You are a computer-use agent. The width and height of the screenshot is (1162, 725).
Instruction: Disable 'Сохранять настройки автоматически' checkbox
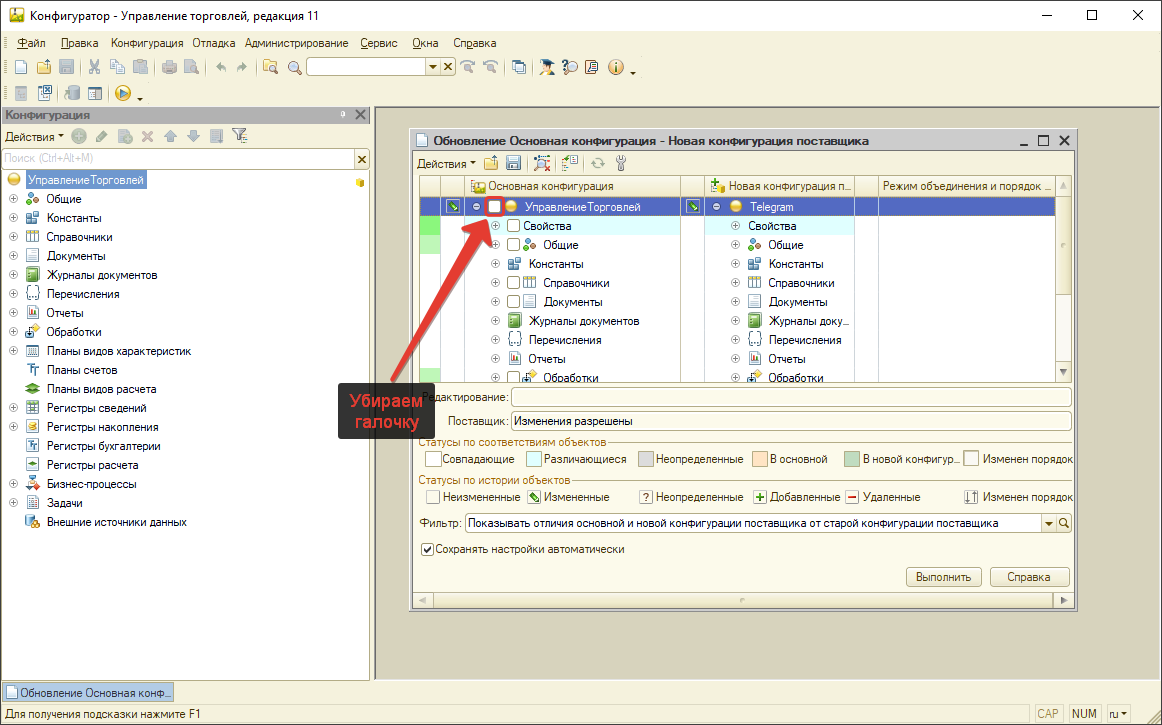point(427,549)
